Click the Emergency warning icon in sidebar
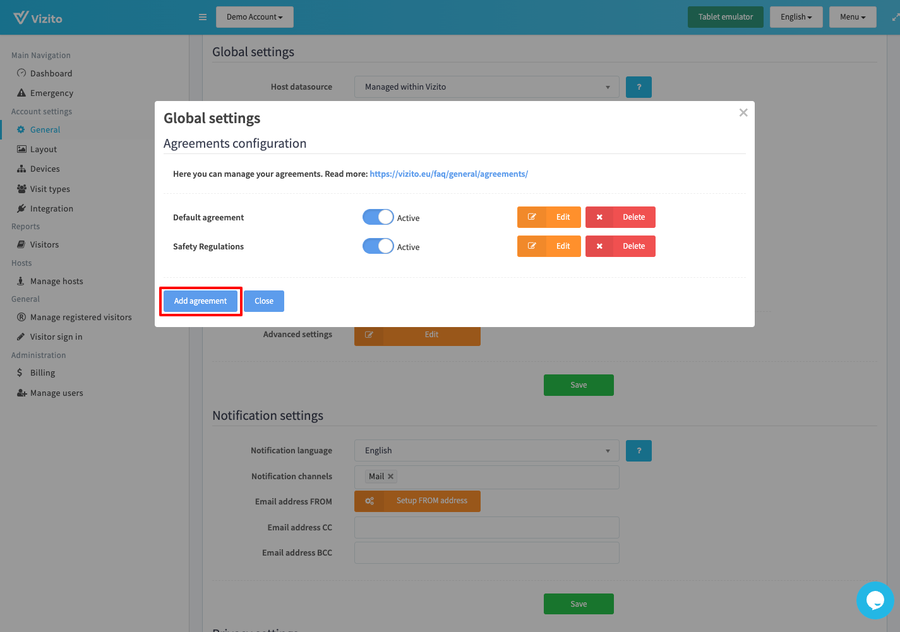Viewport: 900px width, 632px height. pos(22,93)
